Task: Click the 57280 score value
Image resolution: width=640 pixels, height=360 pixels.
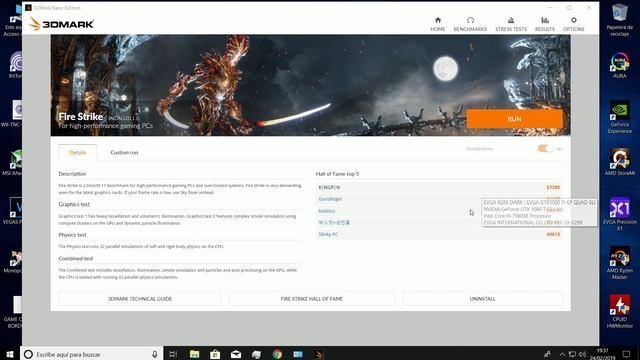Action: click(x=553, y=187)
